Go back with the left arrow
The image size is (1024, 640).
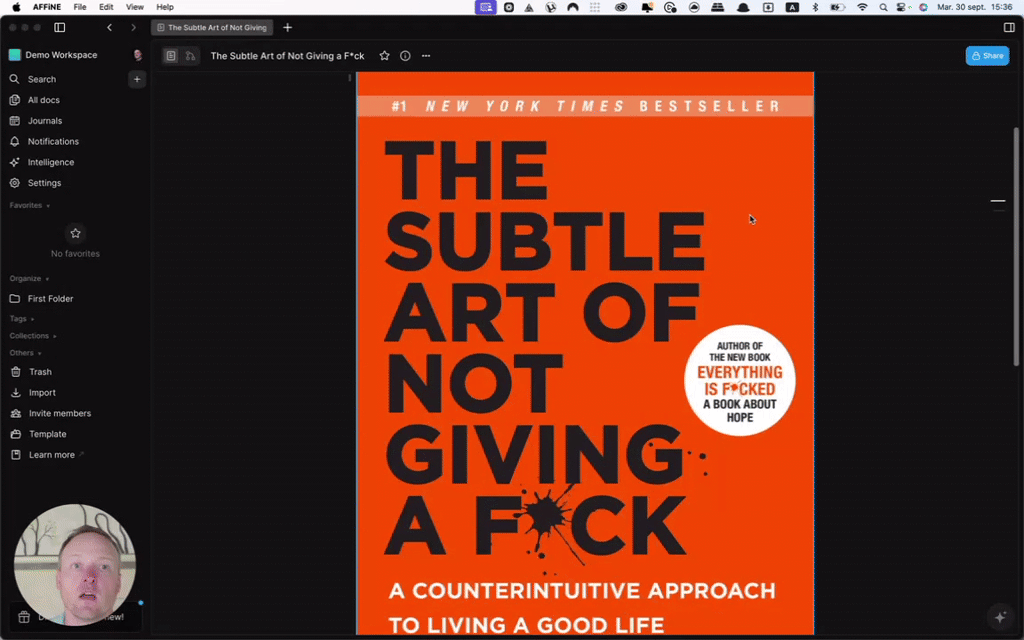(x=110, y=27)
